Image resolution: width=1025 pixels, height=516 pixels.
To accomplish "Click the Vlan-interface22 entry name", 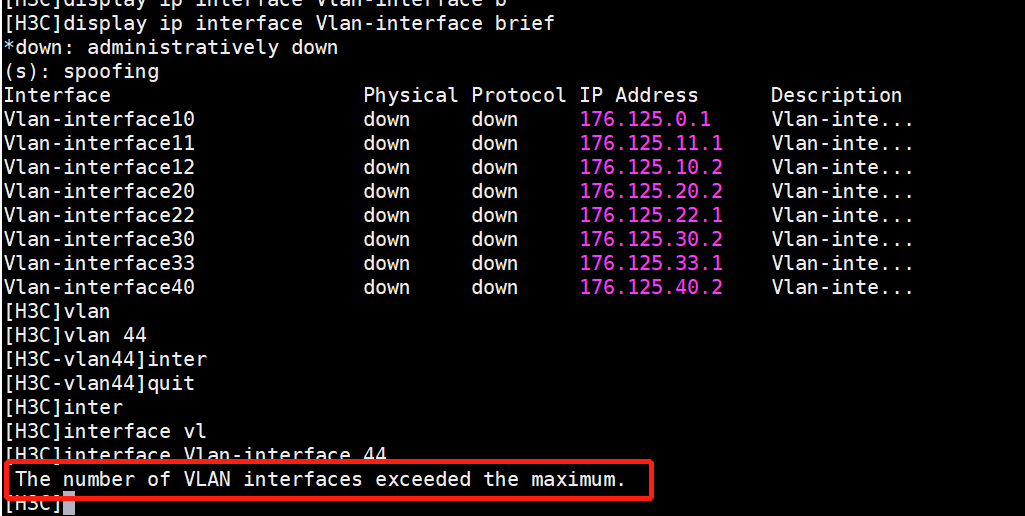I will [x=99, y=216].
